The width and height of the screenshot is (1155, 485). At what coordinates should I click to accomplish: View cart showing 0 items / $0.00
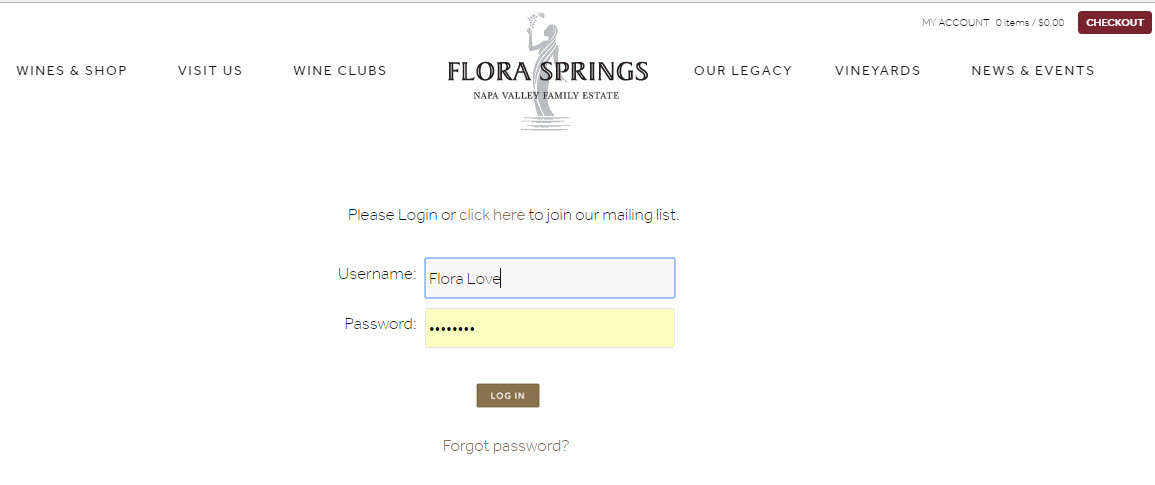pyautogui.click(x=1030, y=23)
